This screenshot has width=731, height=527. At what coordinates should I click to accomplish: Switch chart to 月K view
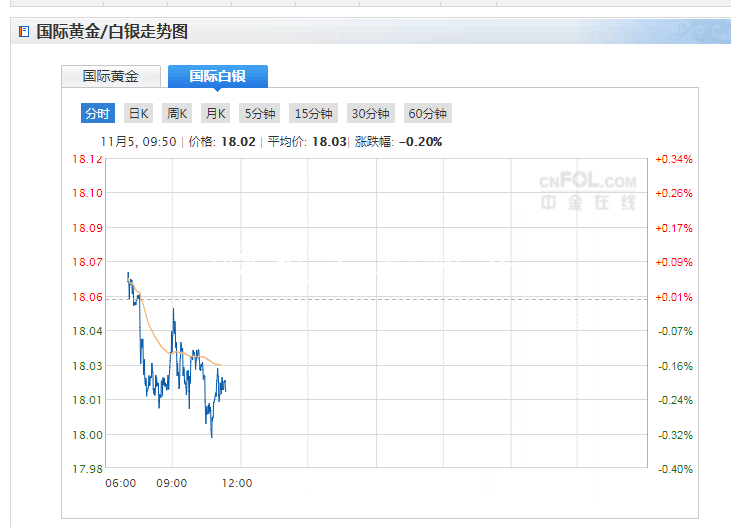tap(215, 113)
